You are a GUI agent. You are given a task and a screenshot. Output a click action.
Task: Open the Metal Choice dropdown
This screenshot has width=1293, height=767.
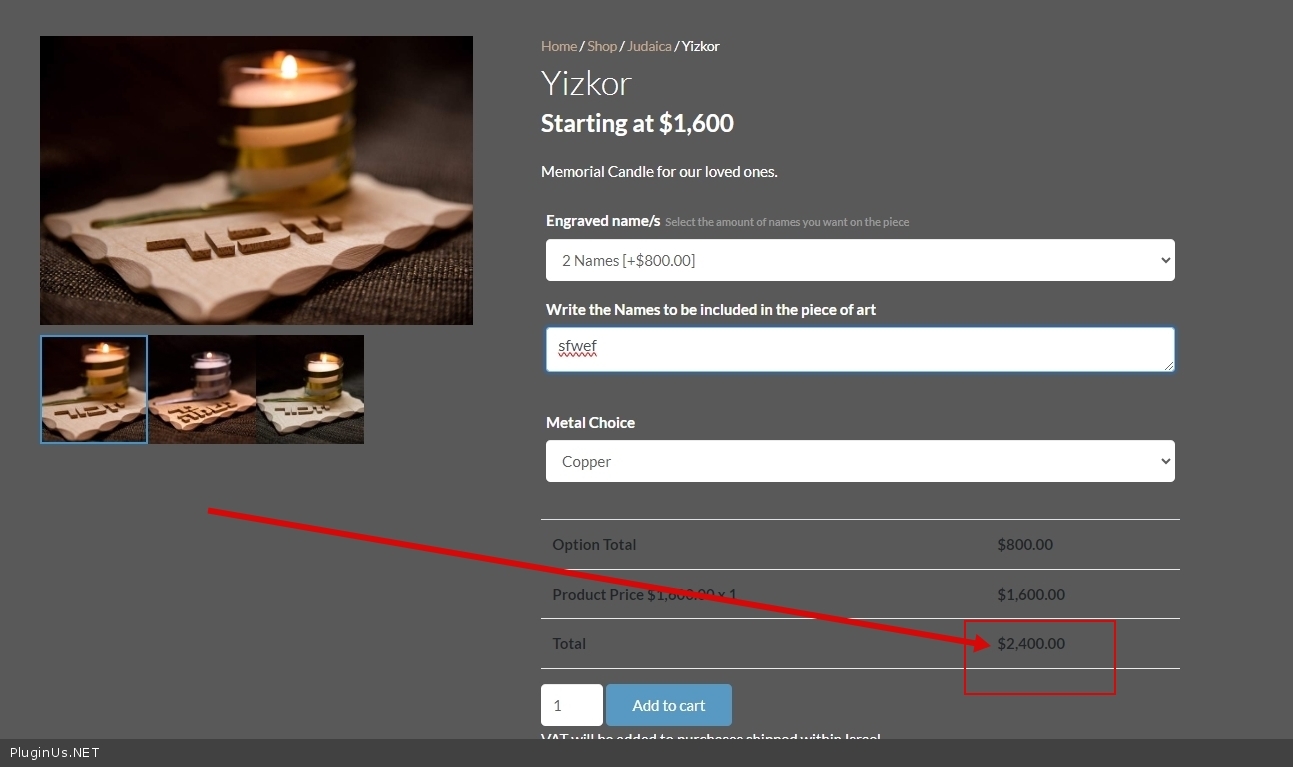[x=860, y=461]
